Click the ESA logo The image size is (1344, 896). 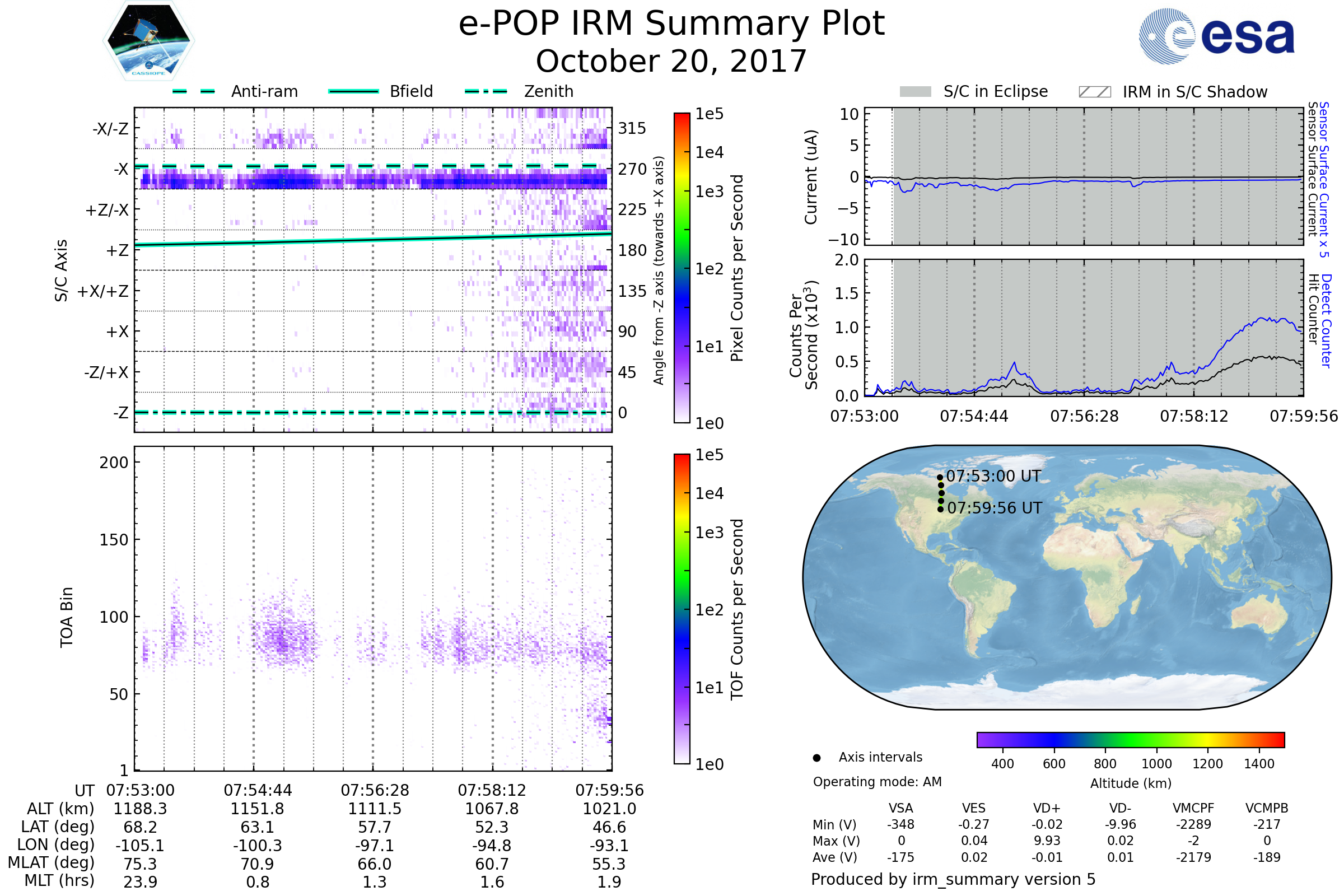pos(1216,36)
